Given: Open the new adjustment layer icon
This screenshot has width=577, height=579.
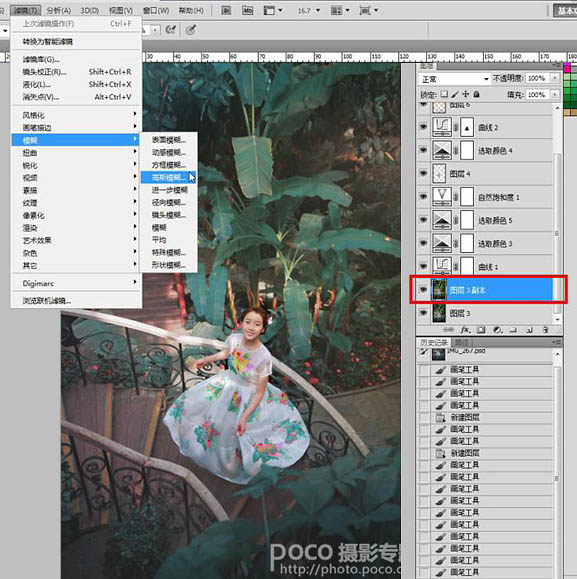Looking at the screenshot, I should (x=497, y=330).
